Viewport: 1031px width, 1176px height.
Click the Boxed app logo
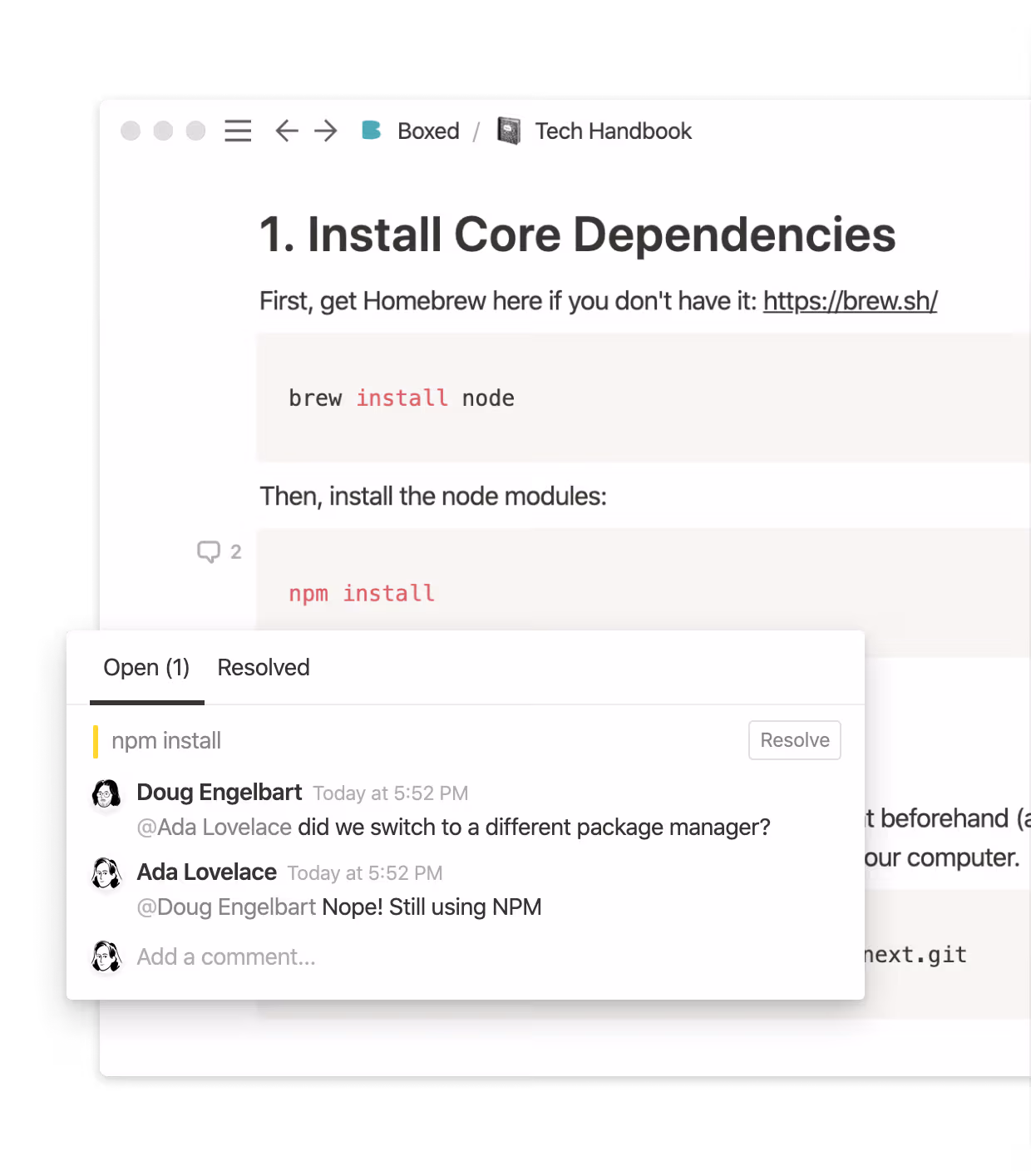[372, 131]
